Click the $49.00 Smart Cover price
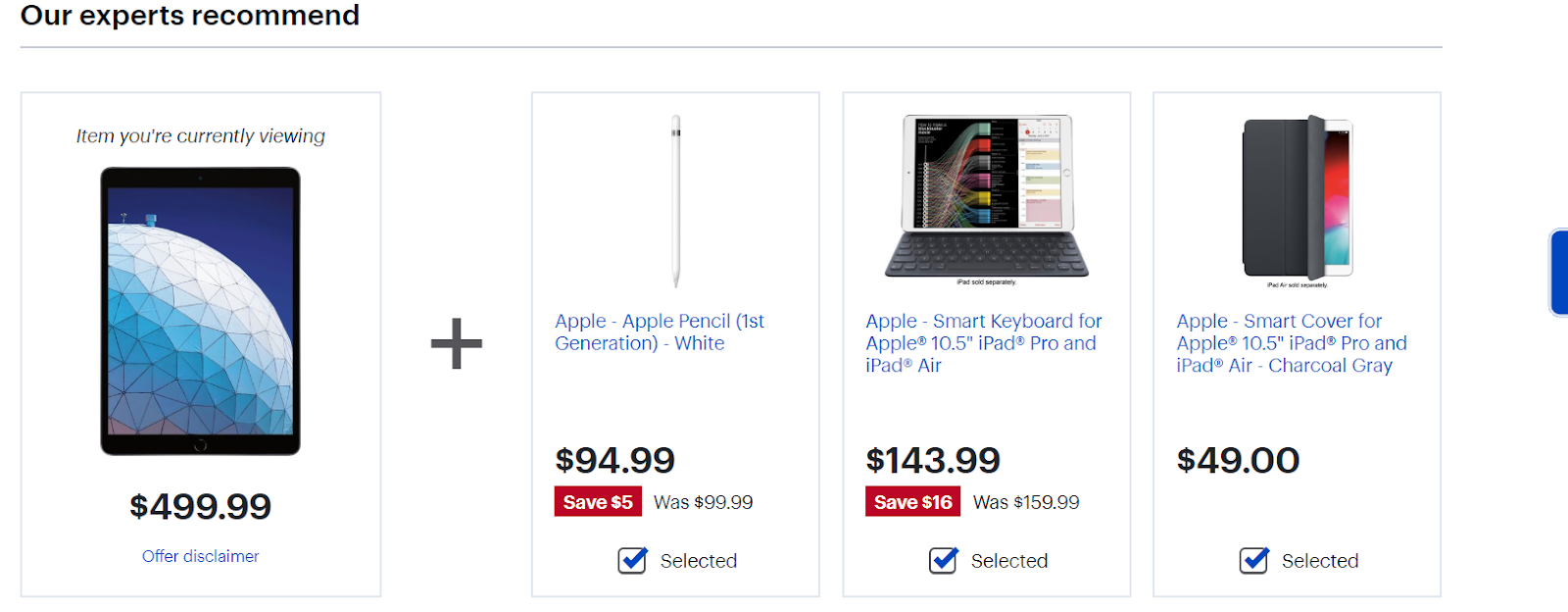The height and width of the screenshot is (612, 1568). point(1238,460)
